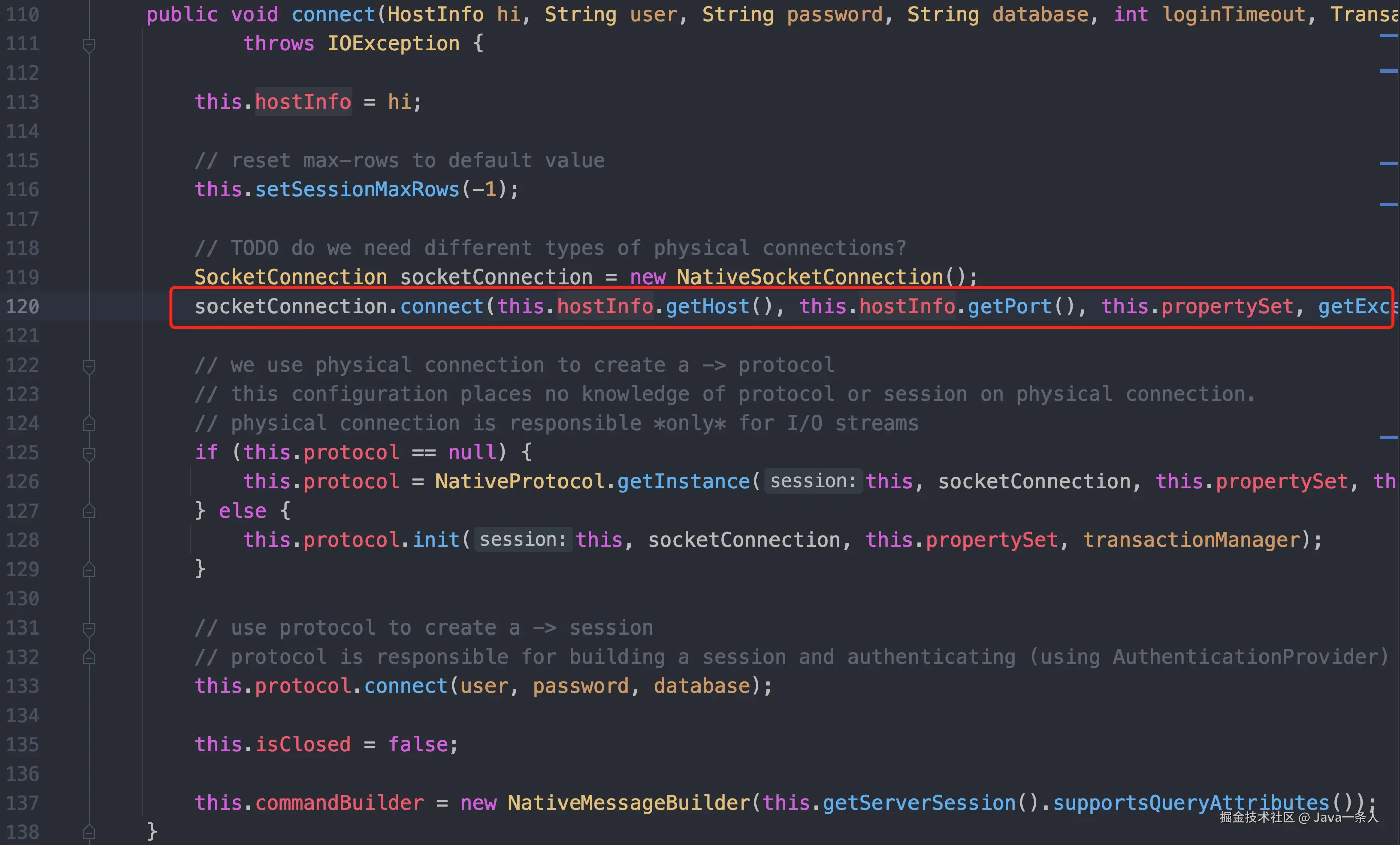This screenshot has height=845, width=1400.
Task: Click the setSessionMaxRows method call
Action: [357, 190]
